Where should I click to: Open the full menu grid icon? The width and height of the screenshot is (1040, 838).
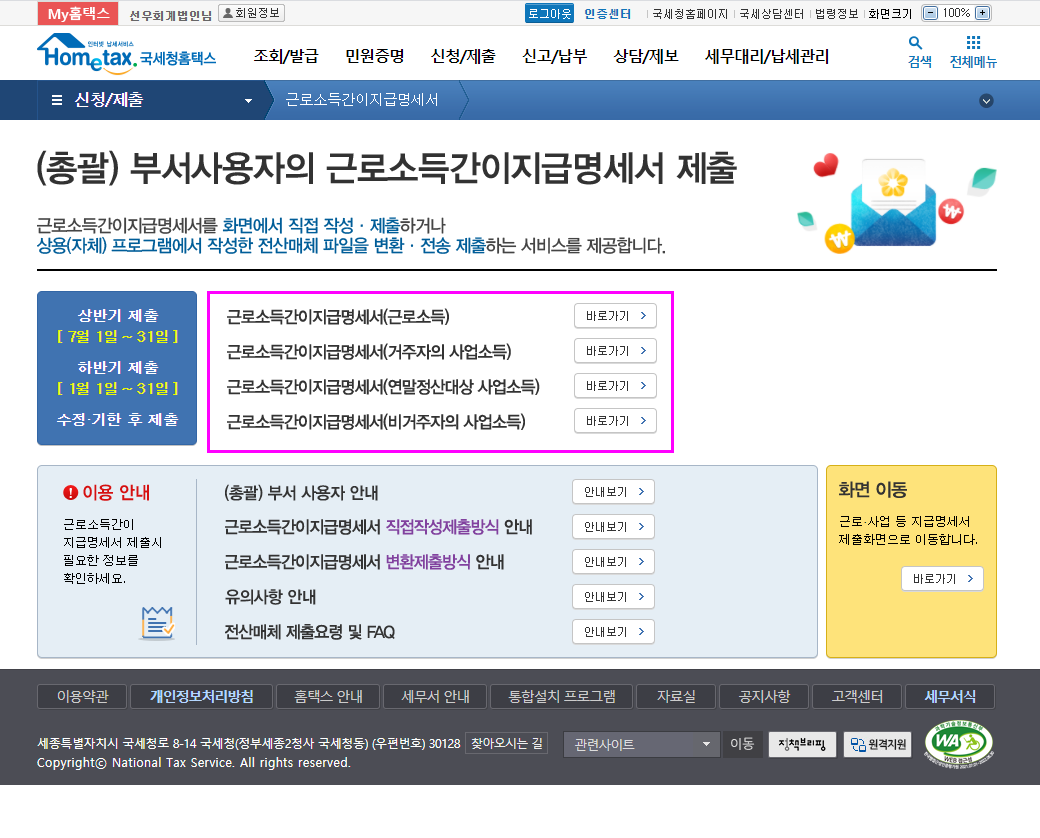[x=973, y=44]
